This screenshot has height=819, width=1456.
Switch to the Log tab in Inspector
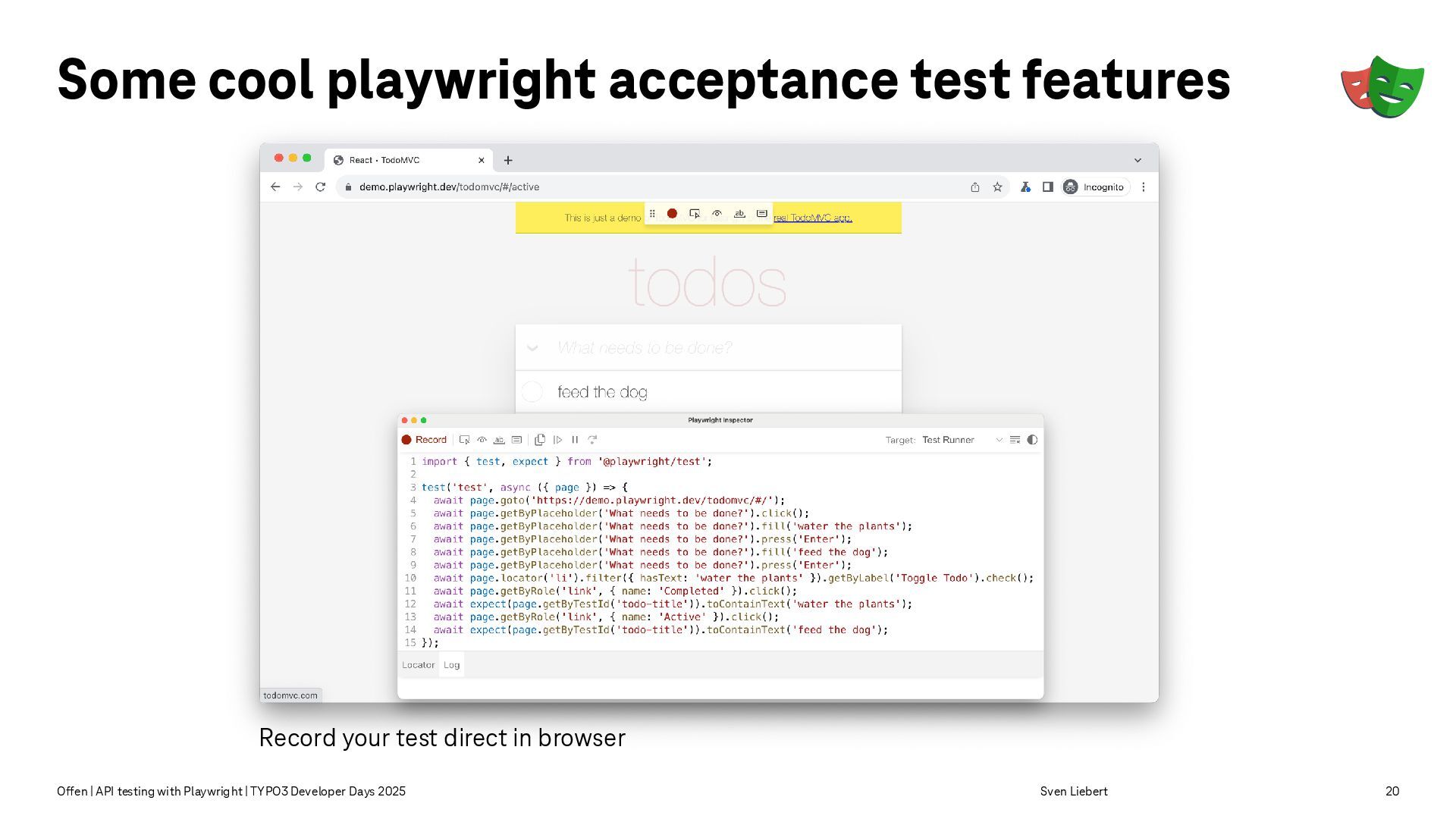452,665
